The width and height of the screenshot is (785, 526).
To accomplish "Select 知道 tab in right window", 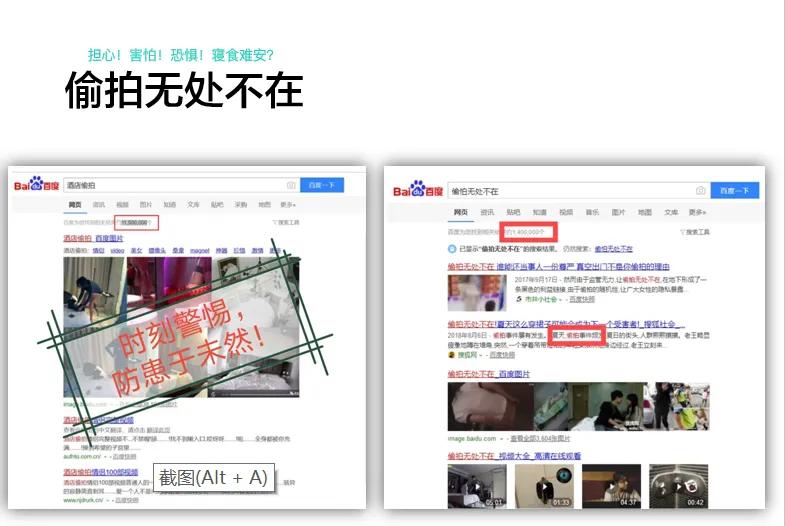I will pos(540,212).
